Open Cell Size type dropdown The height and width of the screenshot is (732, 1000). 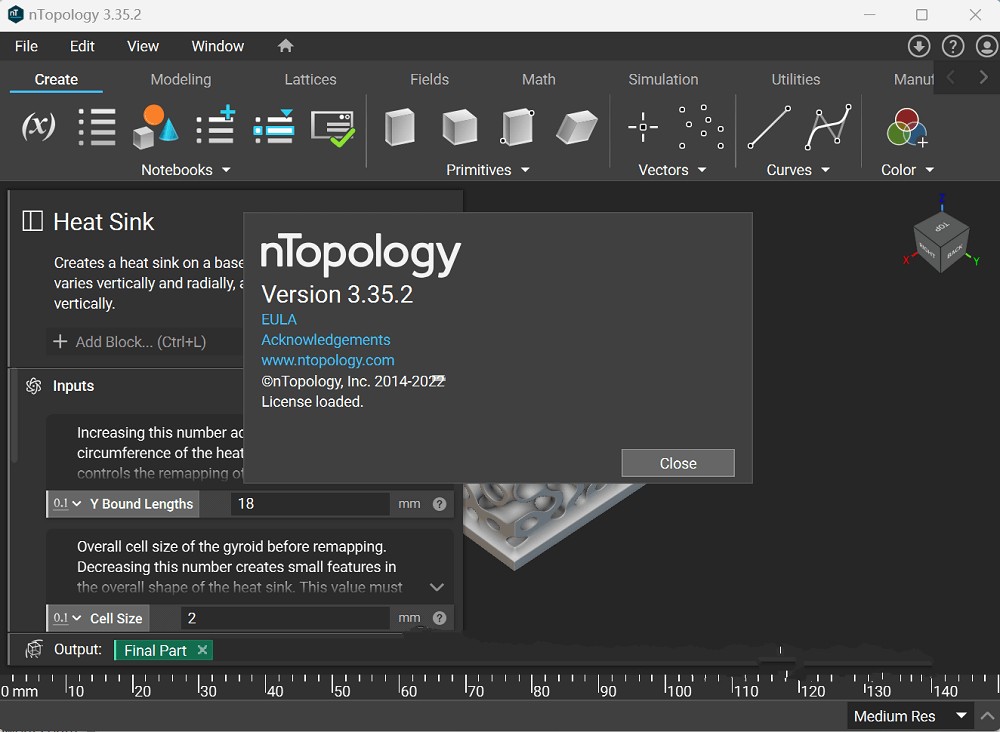click(x=67, y=618)
